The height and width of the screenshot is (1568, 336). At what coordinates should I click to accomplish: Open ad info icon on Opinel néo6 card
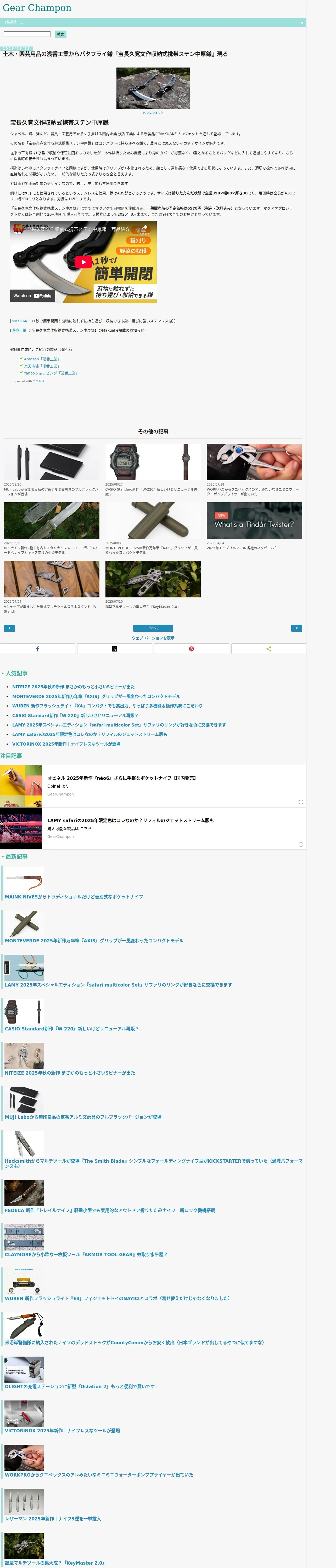click(x=301, y=802)
